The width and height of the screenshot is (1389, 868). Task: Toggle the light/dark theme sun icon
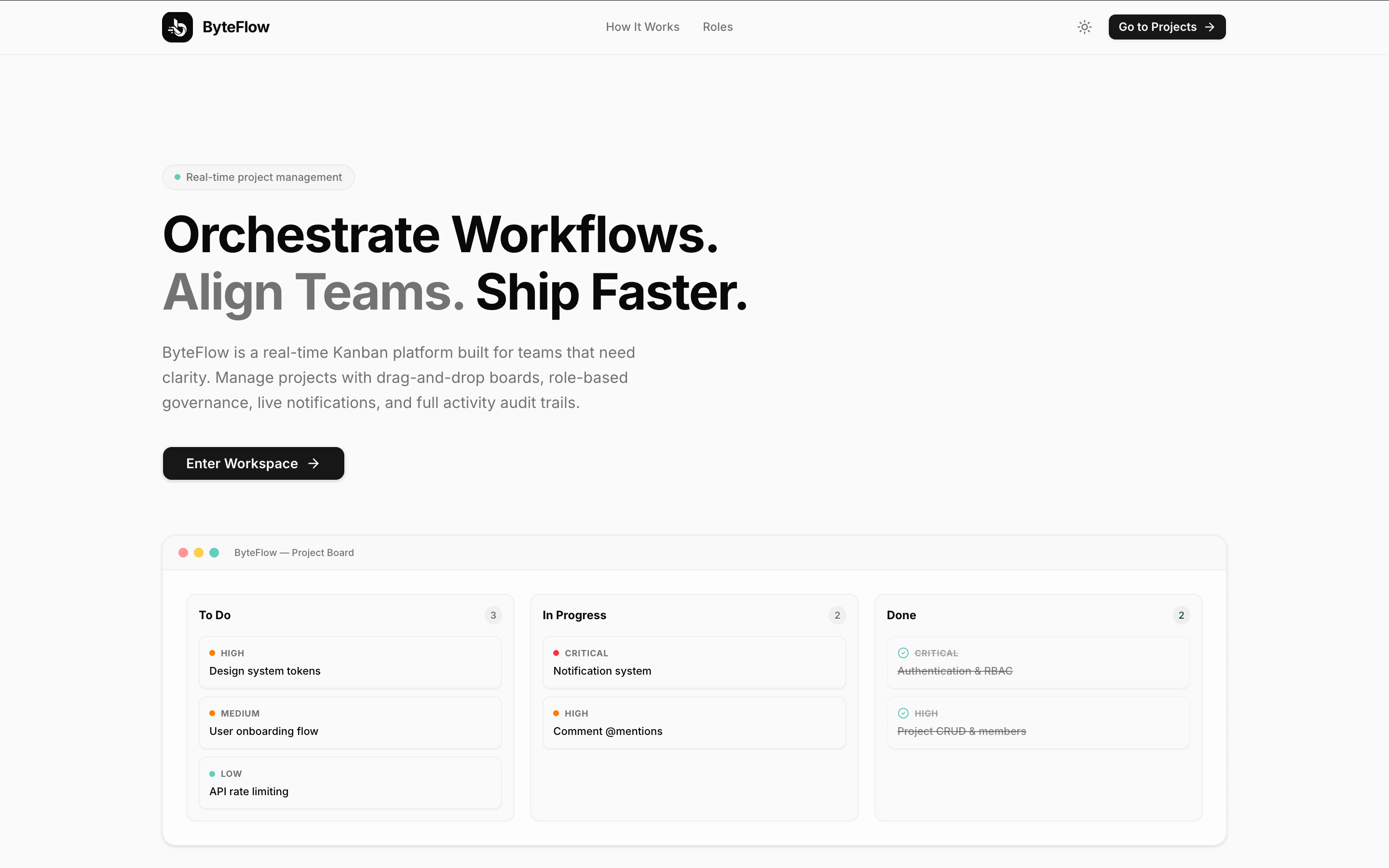(x=1084, y=27)
